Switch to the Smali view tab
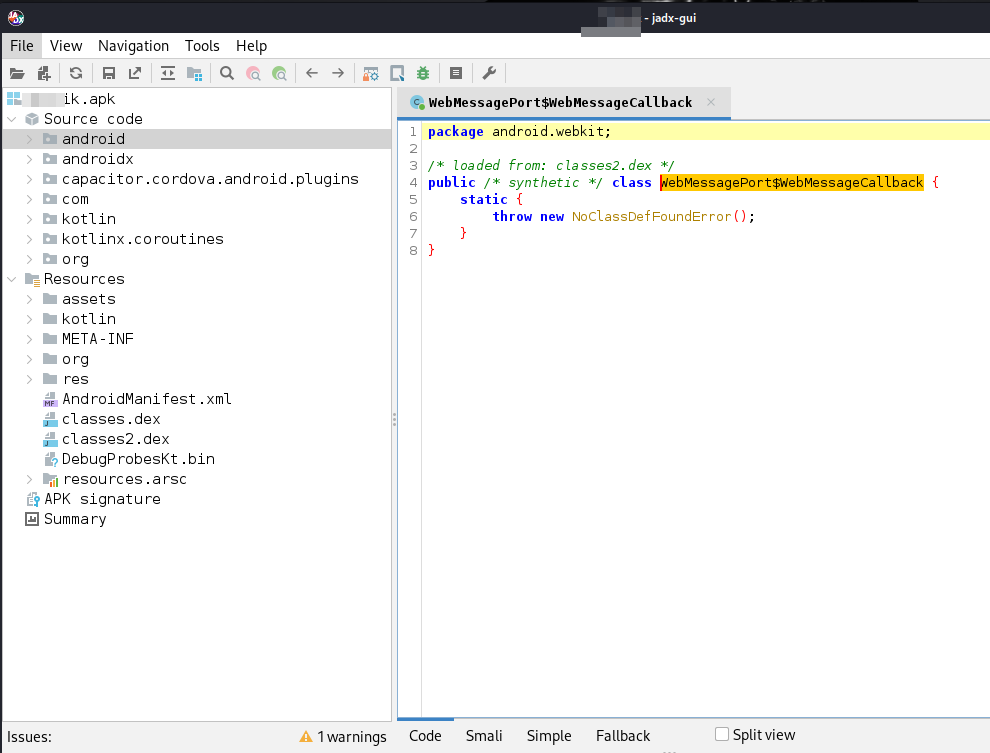Image resolution: width=990 pixels, height=753 pixels. pos(484,736)
